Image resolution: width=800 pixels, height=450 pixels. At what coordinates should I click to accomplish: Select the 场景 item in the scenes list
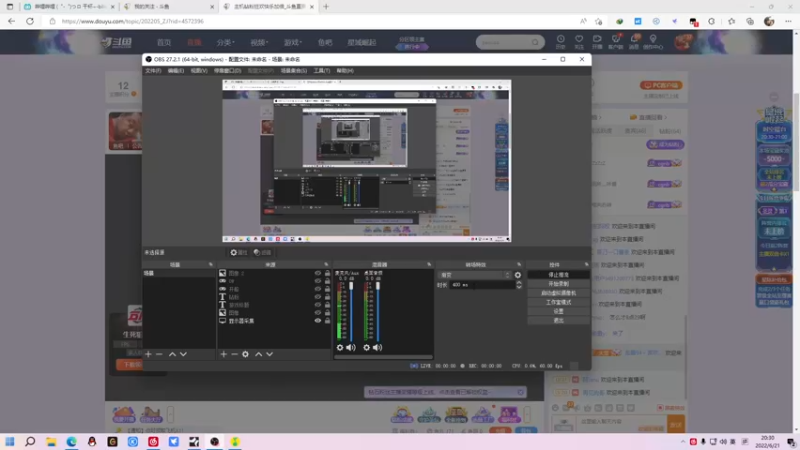pyautogui.click(x=179, y=273)
